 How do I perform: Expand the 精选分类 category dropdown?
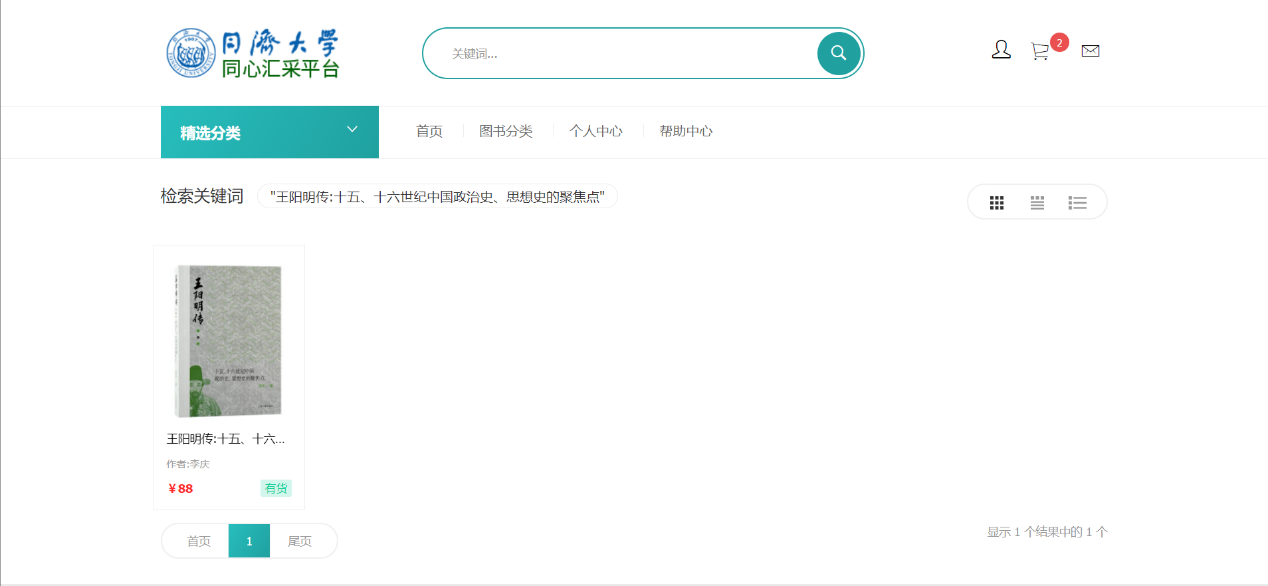270,132
